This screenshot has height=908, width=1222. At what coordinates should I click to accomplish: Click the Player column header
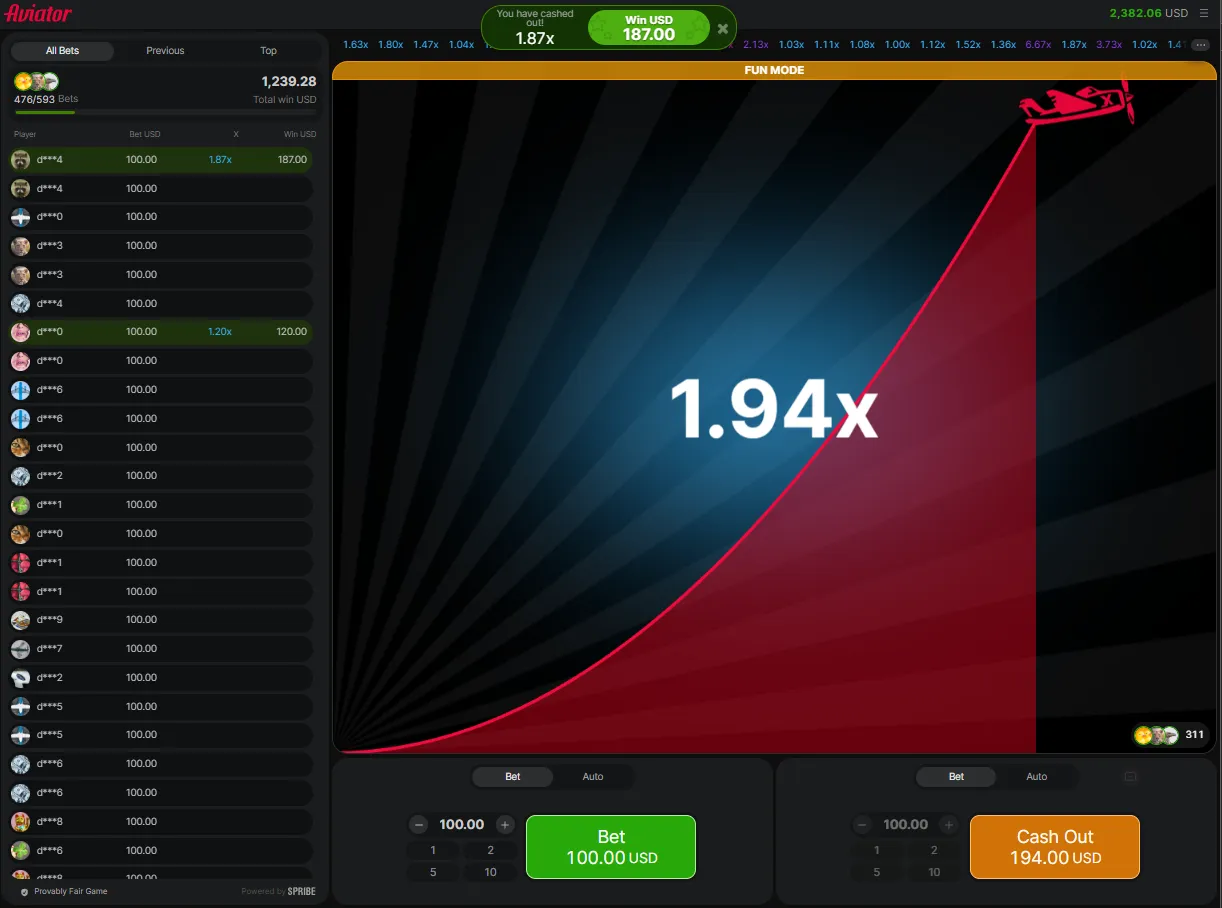(x=25, y=134)
